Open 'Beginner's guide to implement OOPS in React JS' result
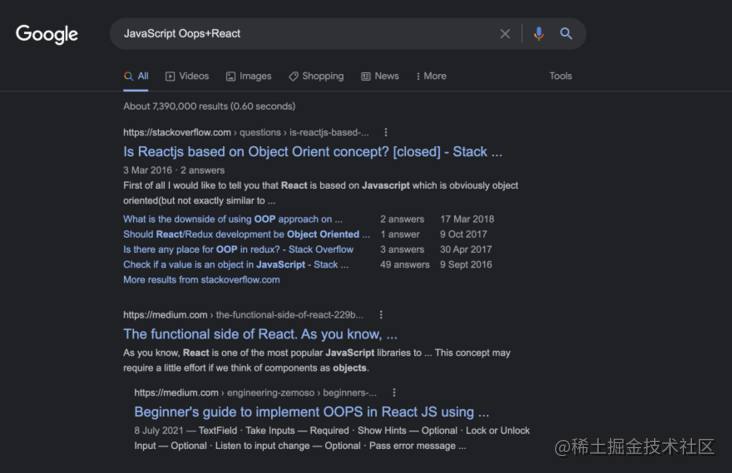Screen dimensions: 732x473 (311, 412)
